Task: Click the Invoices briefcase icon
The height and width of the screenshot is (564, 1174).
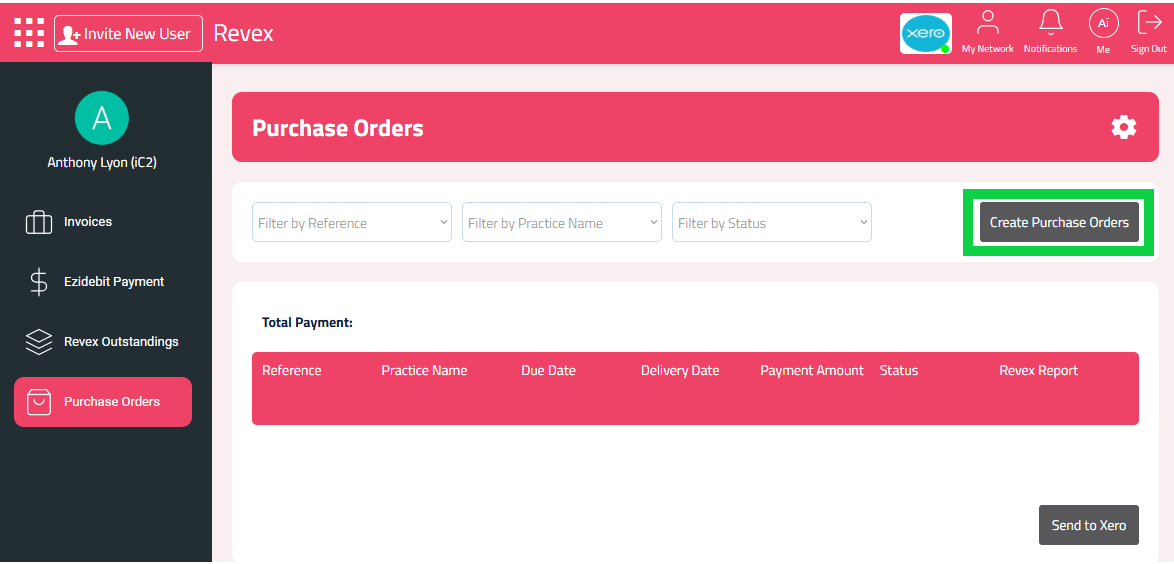Action: pyautogui.click(x=39, y=222)
